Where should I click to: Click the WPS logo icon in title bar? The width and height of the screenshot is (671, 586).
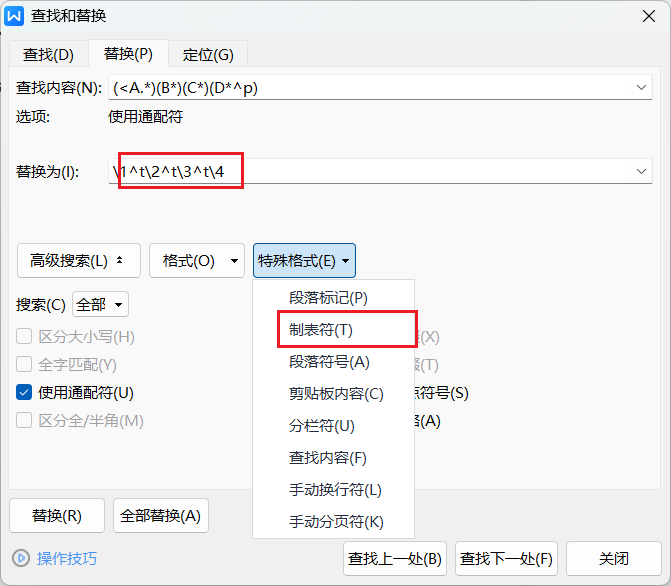pos(15,15)
